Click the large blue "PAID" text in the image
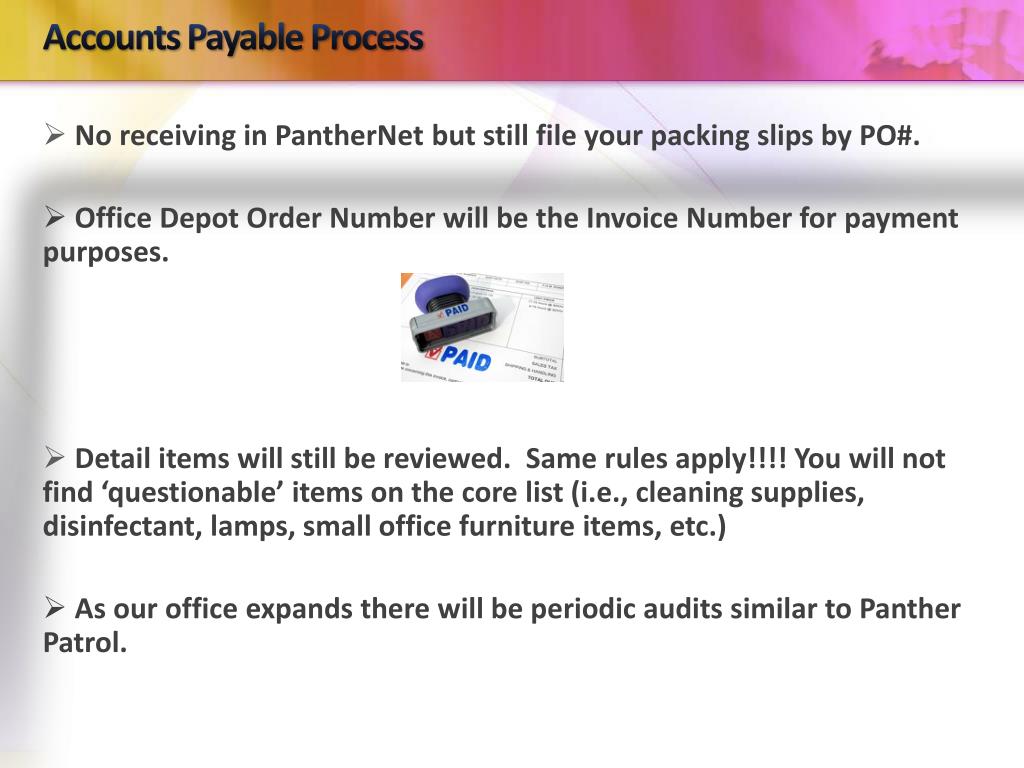1024x768 pixels. tap(466, 355)
